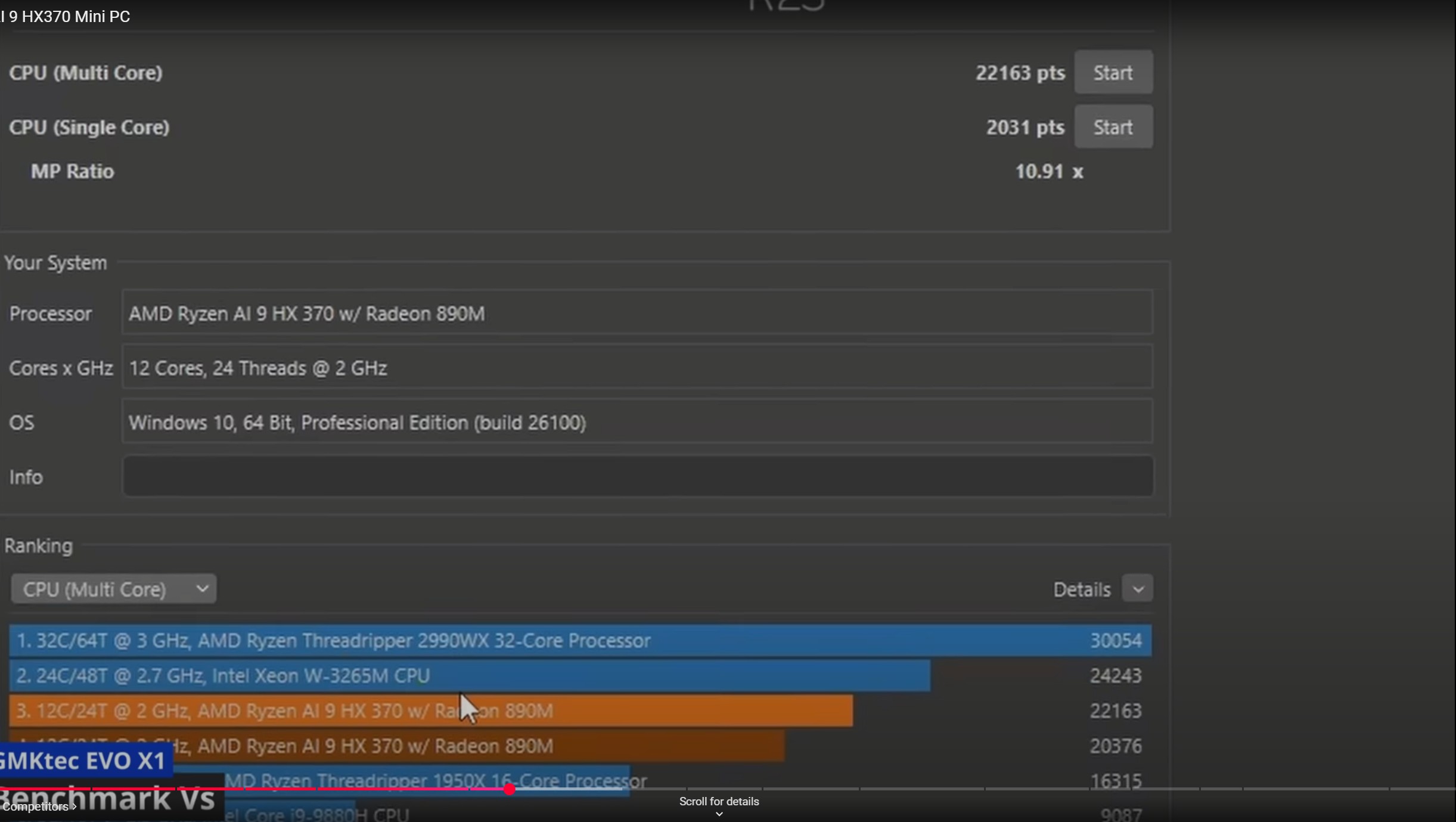
Task: Click the 22163 pts multi core score
Action: click(x=1020, y=73)
